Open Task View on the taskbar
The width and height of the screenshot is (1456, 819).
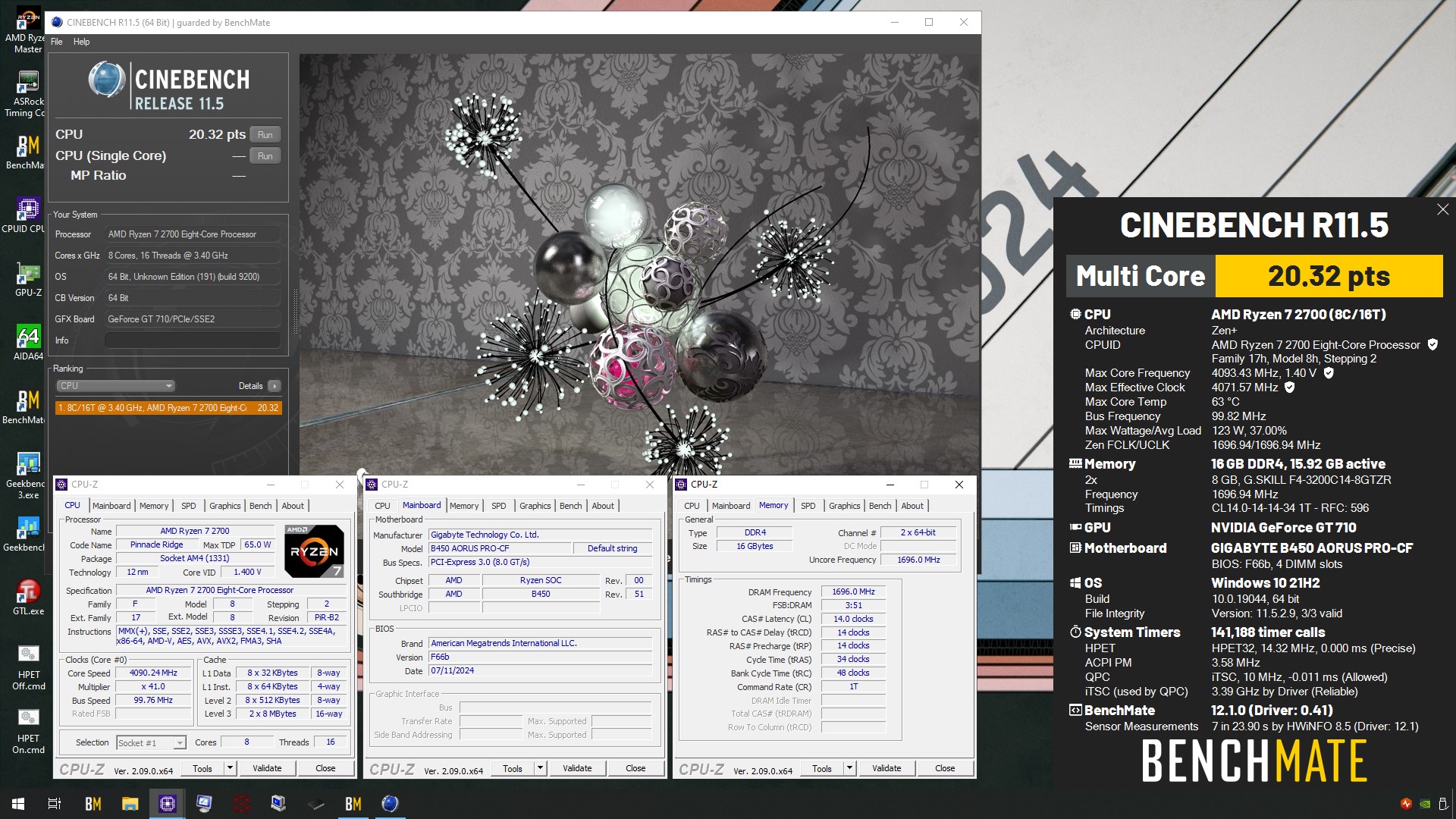[x=55, y=804]
